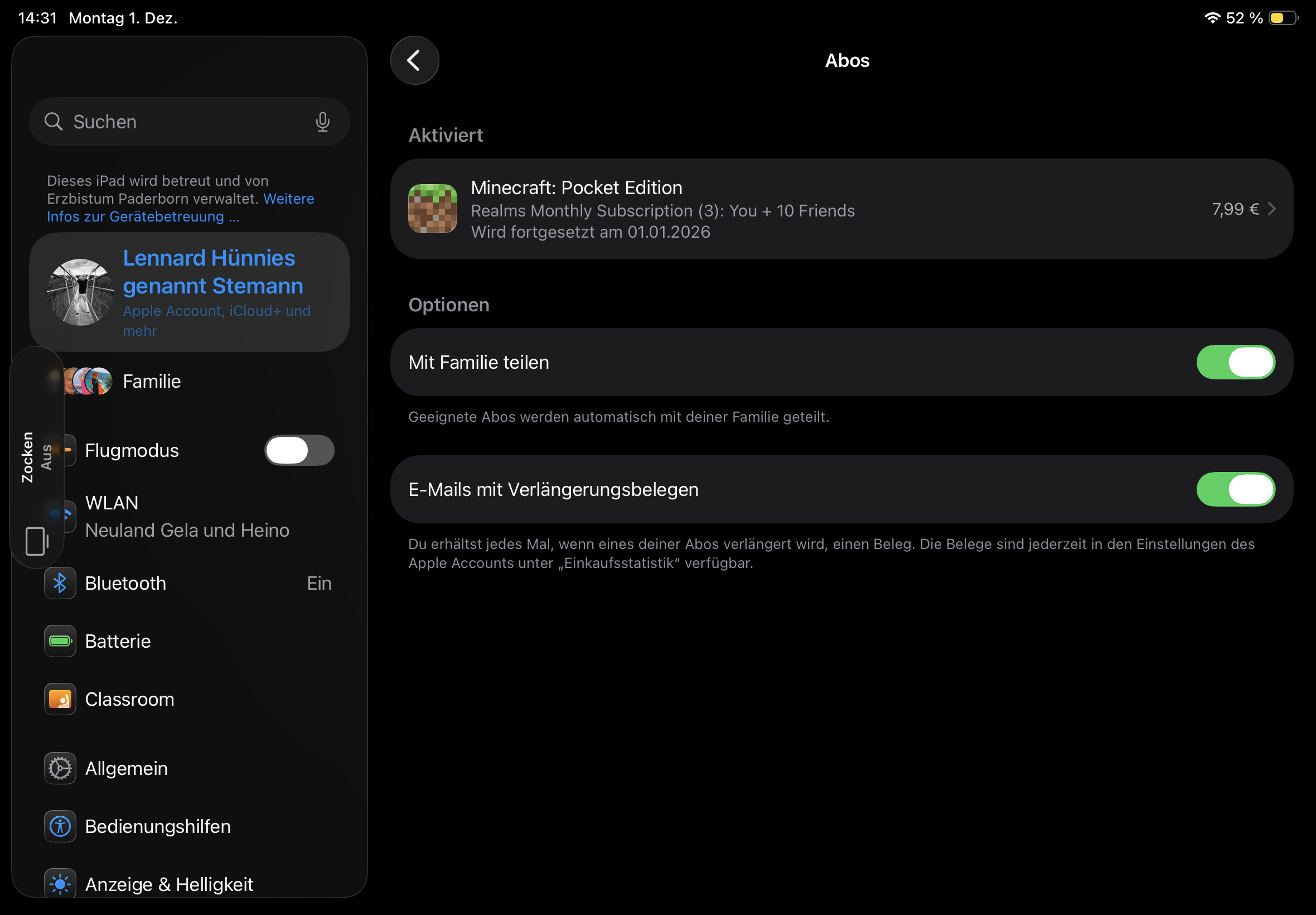
Task: Tap the Minecraft: Pocket Edition title
Action: 577,187
